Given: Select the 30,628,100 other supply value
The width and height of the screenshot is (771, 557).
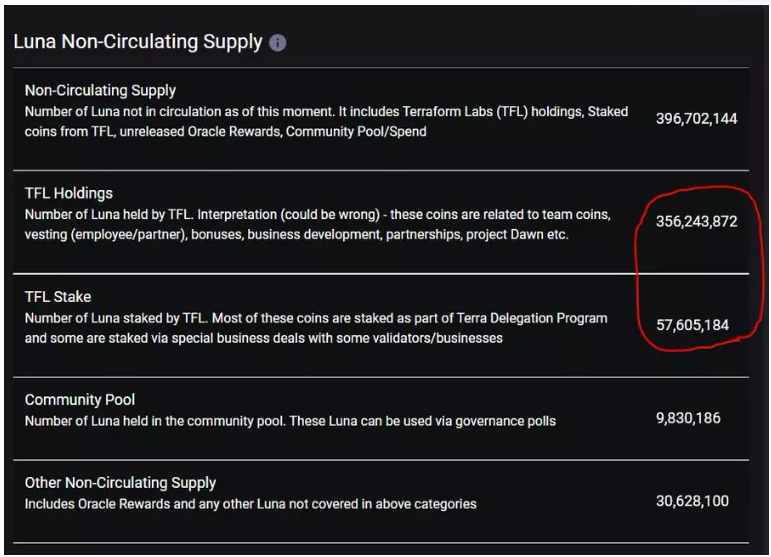Looking at the screenshot, I should click(x=692, y=501).
